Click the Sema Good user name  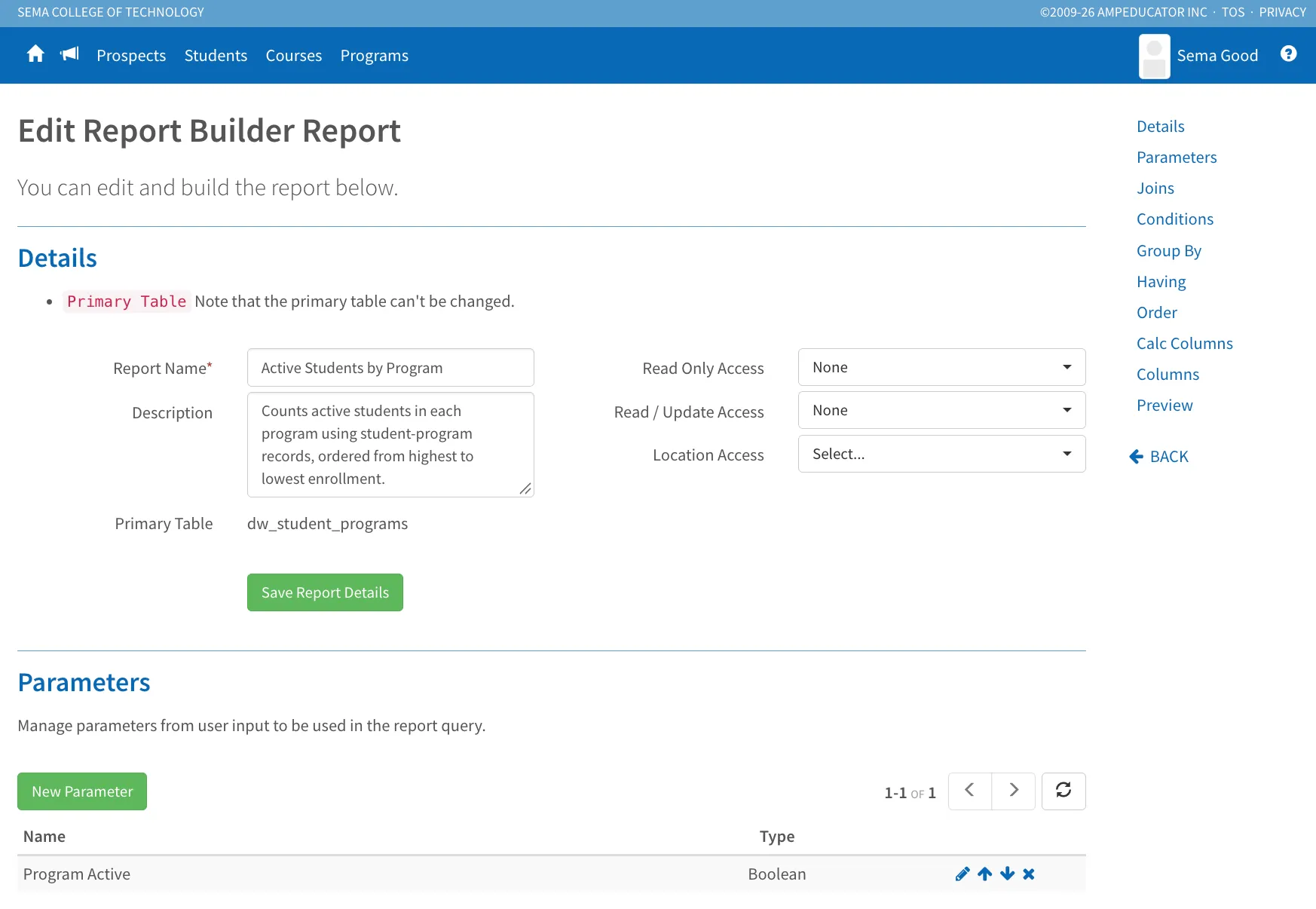click(1217, 56)
